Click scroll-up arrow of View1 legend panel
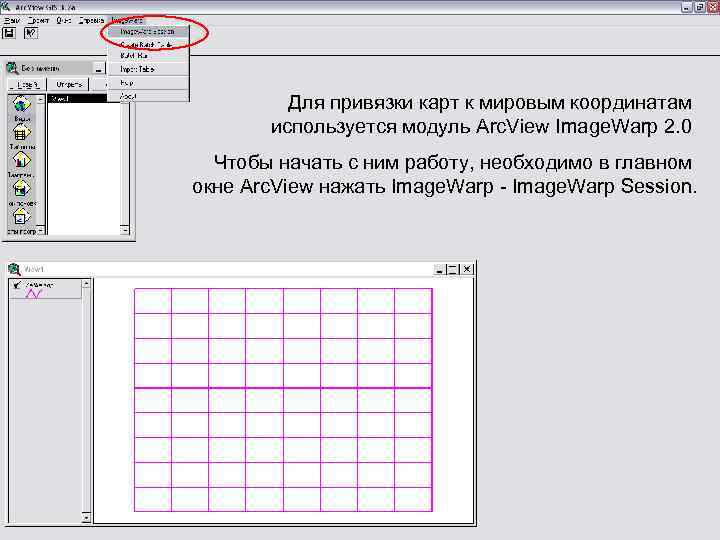The image size is (720, 540). tap(86, 284)
